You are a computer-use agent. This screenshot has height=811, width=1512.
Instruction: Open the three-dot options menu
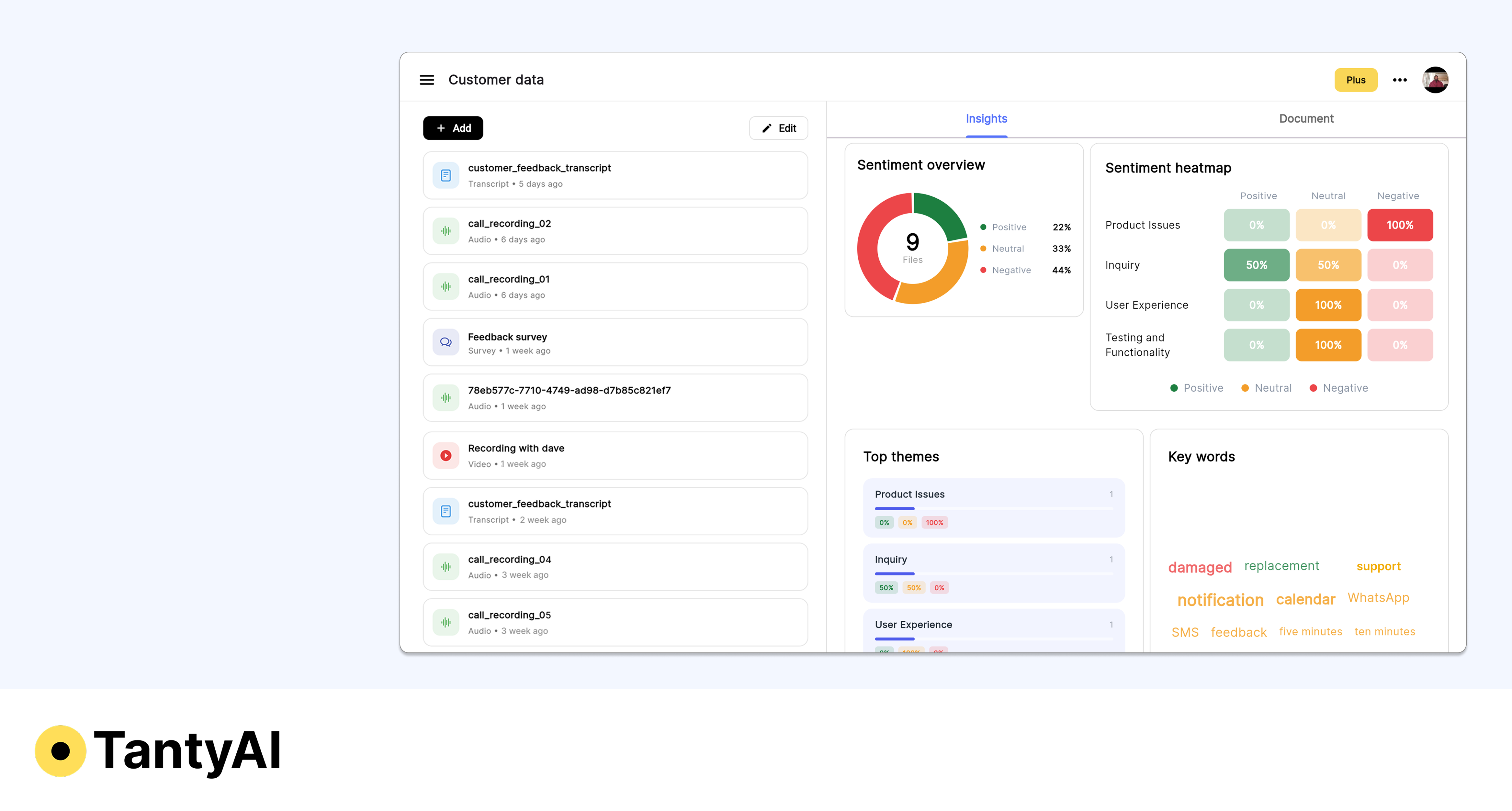point(1400,80)
